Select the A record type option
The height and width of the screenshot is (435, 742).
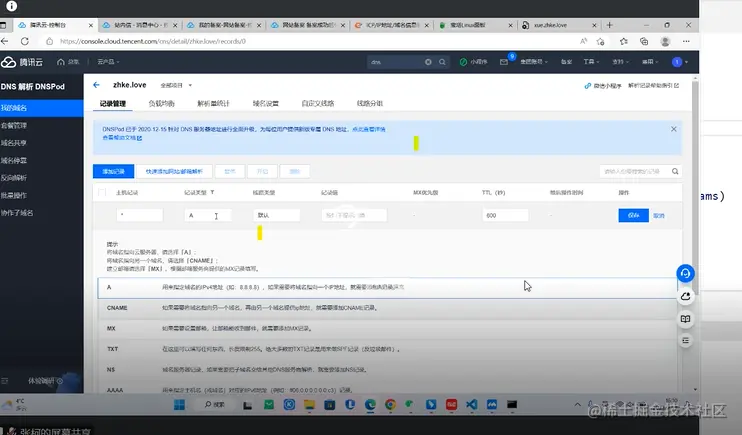point(387,287)
